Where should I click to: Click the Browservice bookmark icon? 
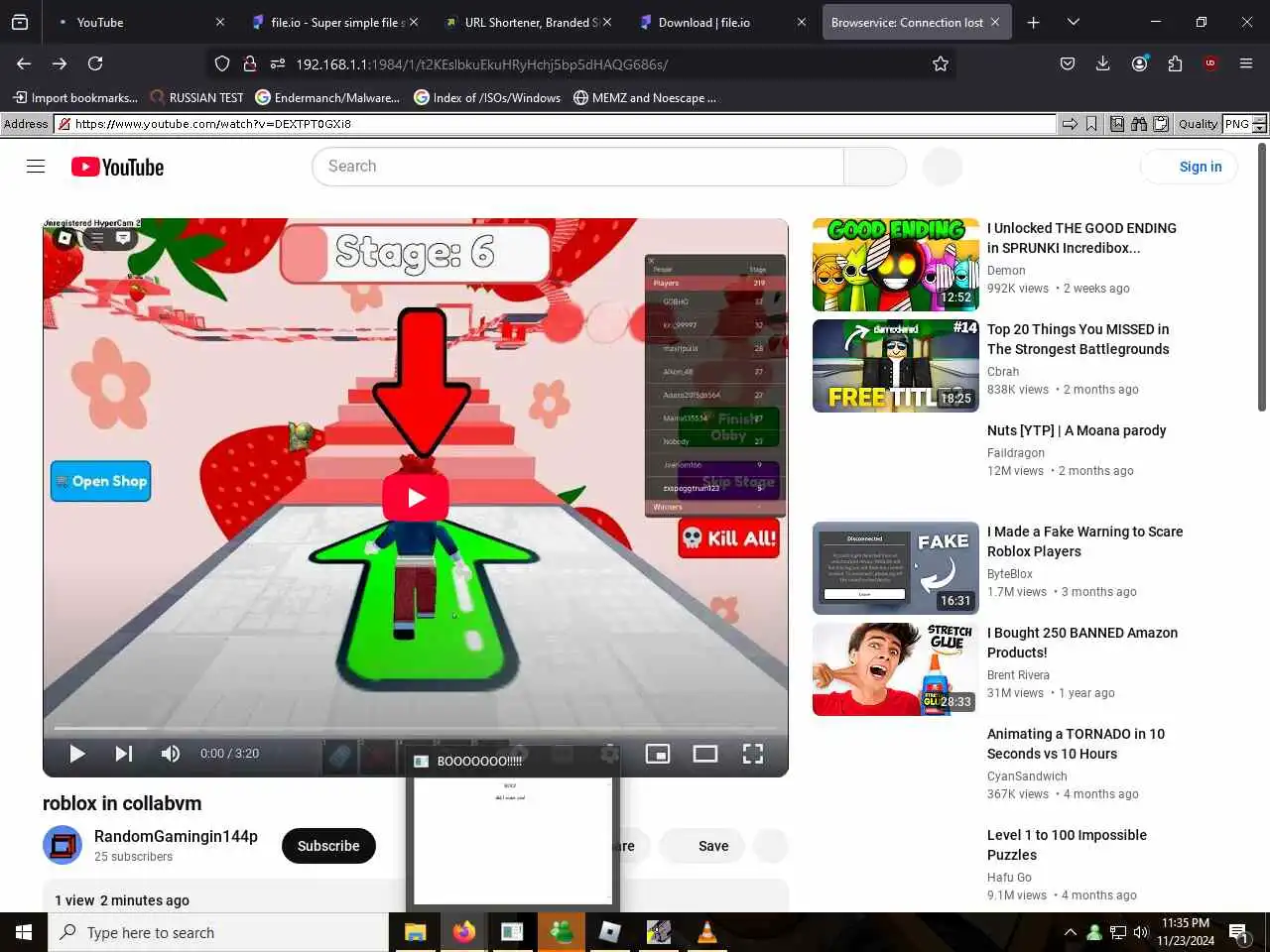pos(1091,124)
